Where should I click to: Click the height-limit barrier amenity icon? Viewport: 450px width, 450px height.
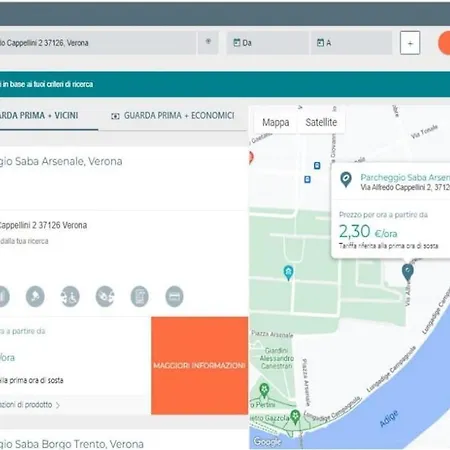tap(174, 296)
